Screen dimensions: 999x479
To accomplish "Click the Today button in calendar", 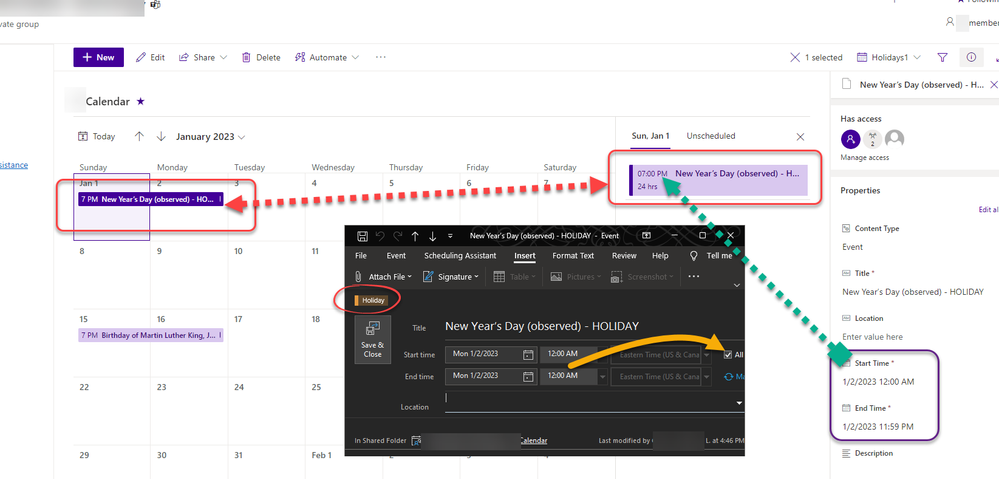I will tap(96, 136).
